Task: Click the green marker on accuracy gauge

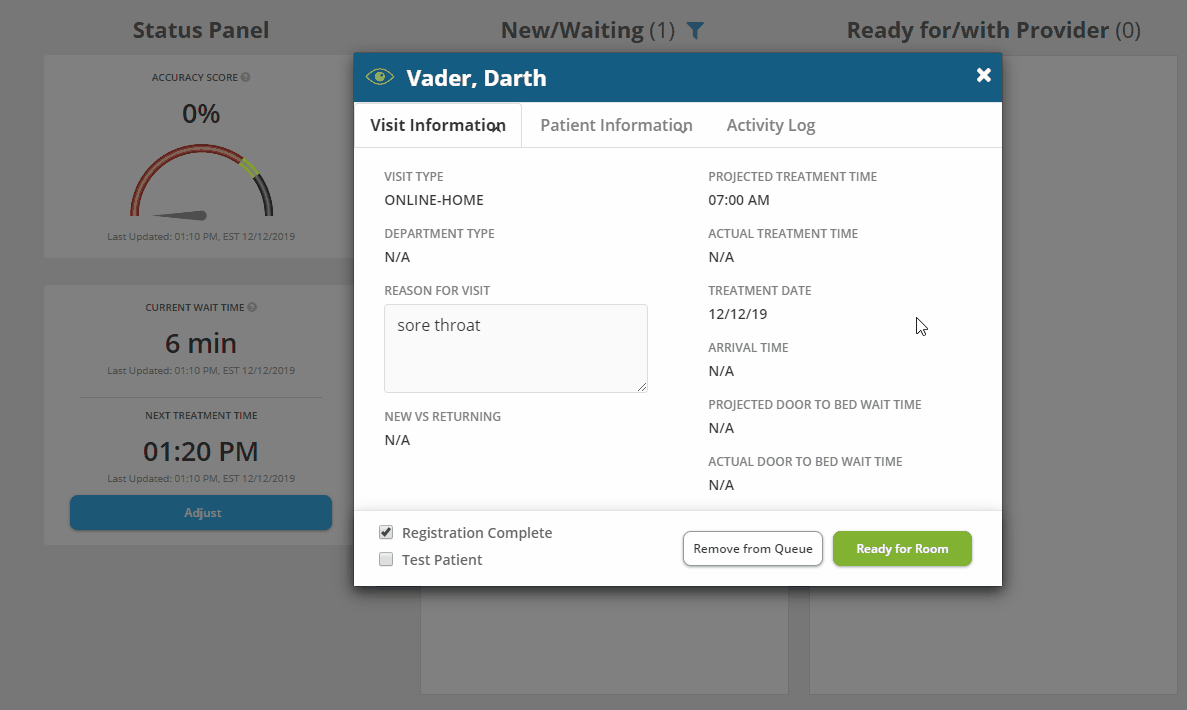Action: [x=249, y=168]
